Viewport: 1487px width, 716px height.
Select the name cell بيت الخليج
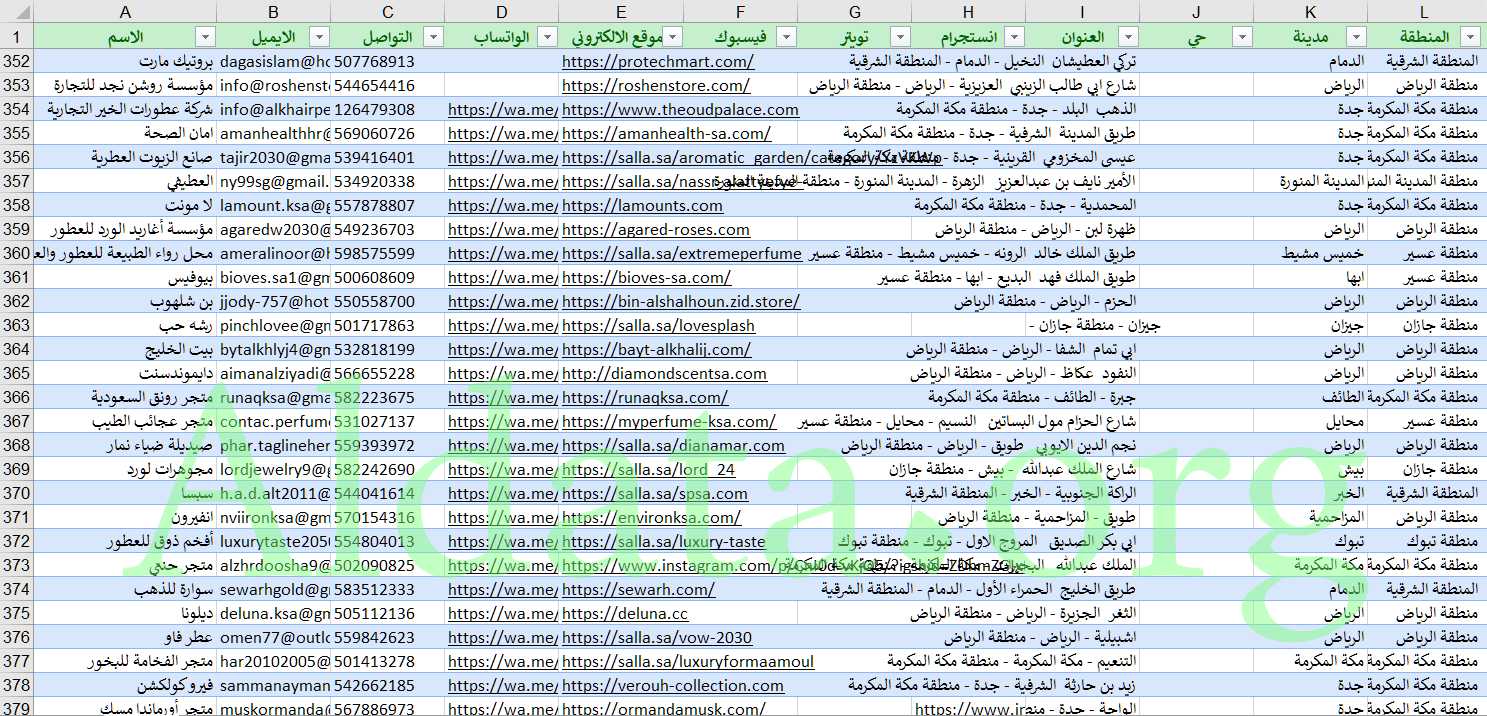tap(125, 349)
